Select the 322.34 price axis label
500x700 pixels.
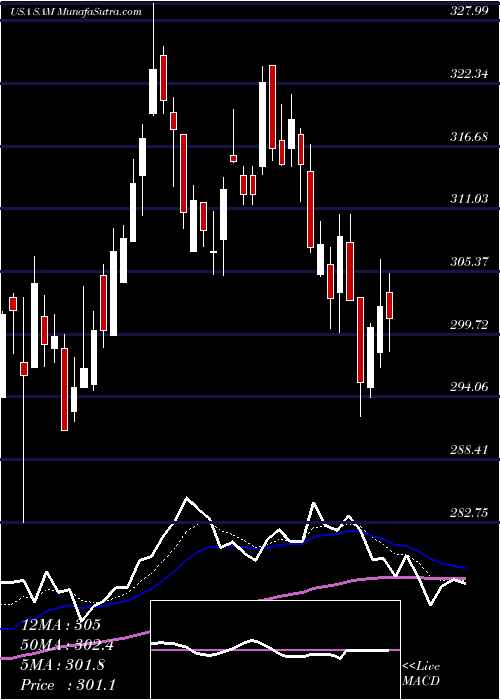(x=469, y=74)
